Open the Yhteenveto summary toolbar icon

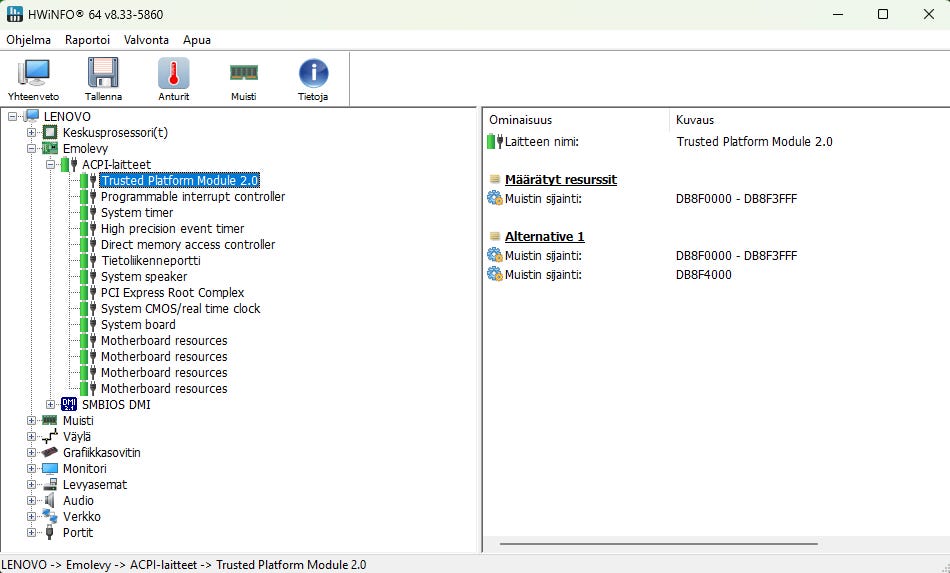(33, 79)
